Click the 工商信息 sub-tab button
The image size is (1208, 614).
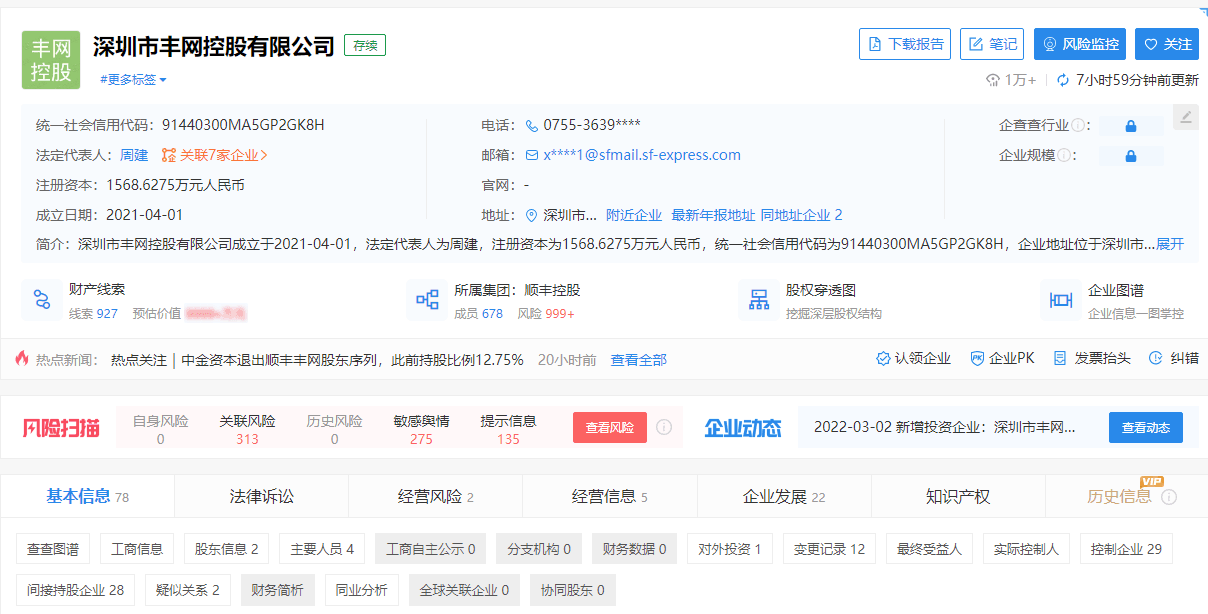[137, 549]
